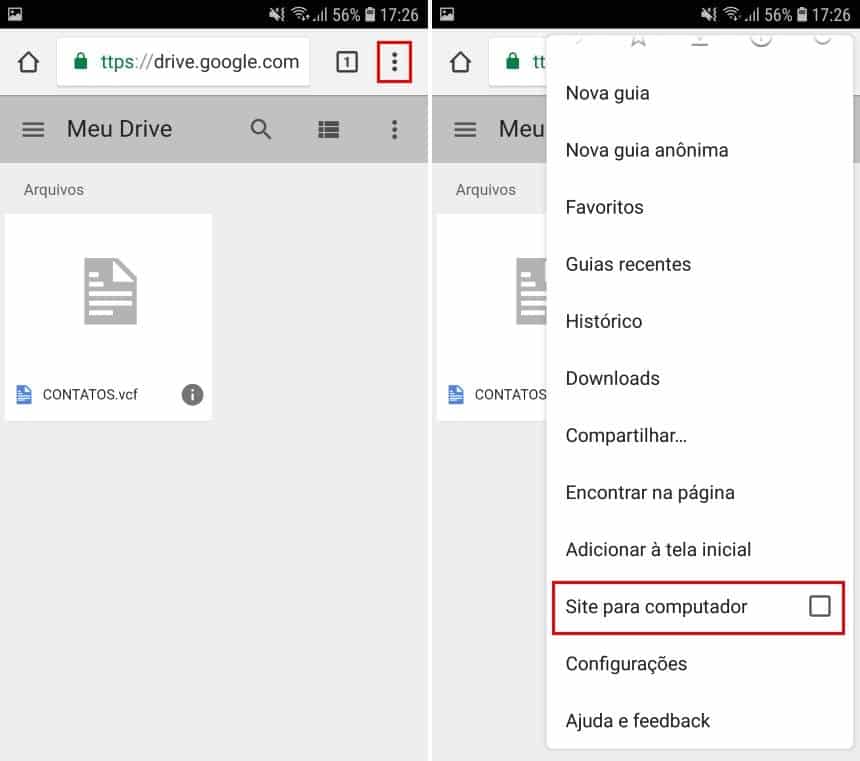Screen dimensions: 860x761
Task: Tap the 'Site para computador' label
Action: click(x=656, y=607)
